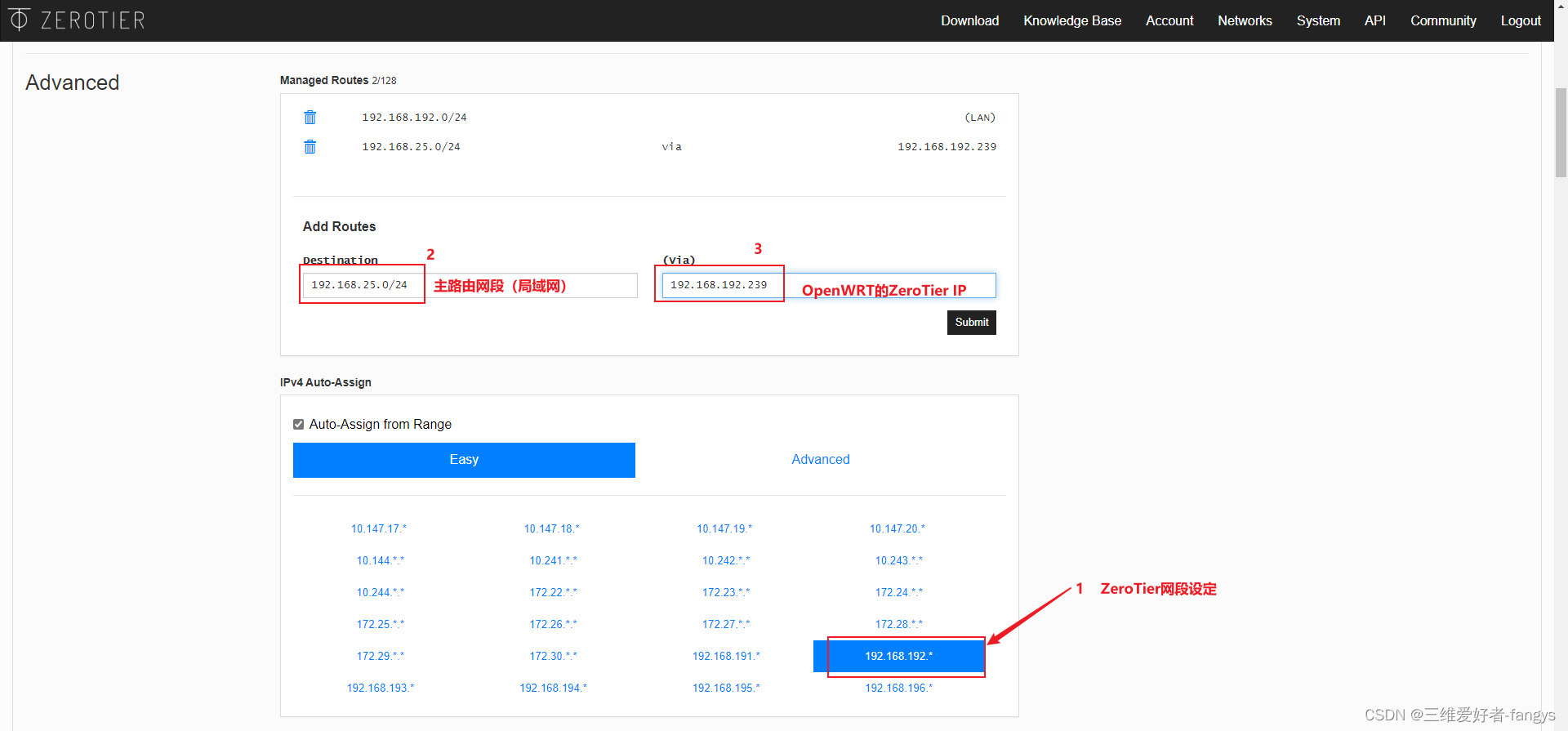Screen dimensions: 1568x731
Task: Select the 172.23.*.* range
Action: 726,592
